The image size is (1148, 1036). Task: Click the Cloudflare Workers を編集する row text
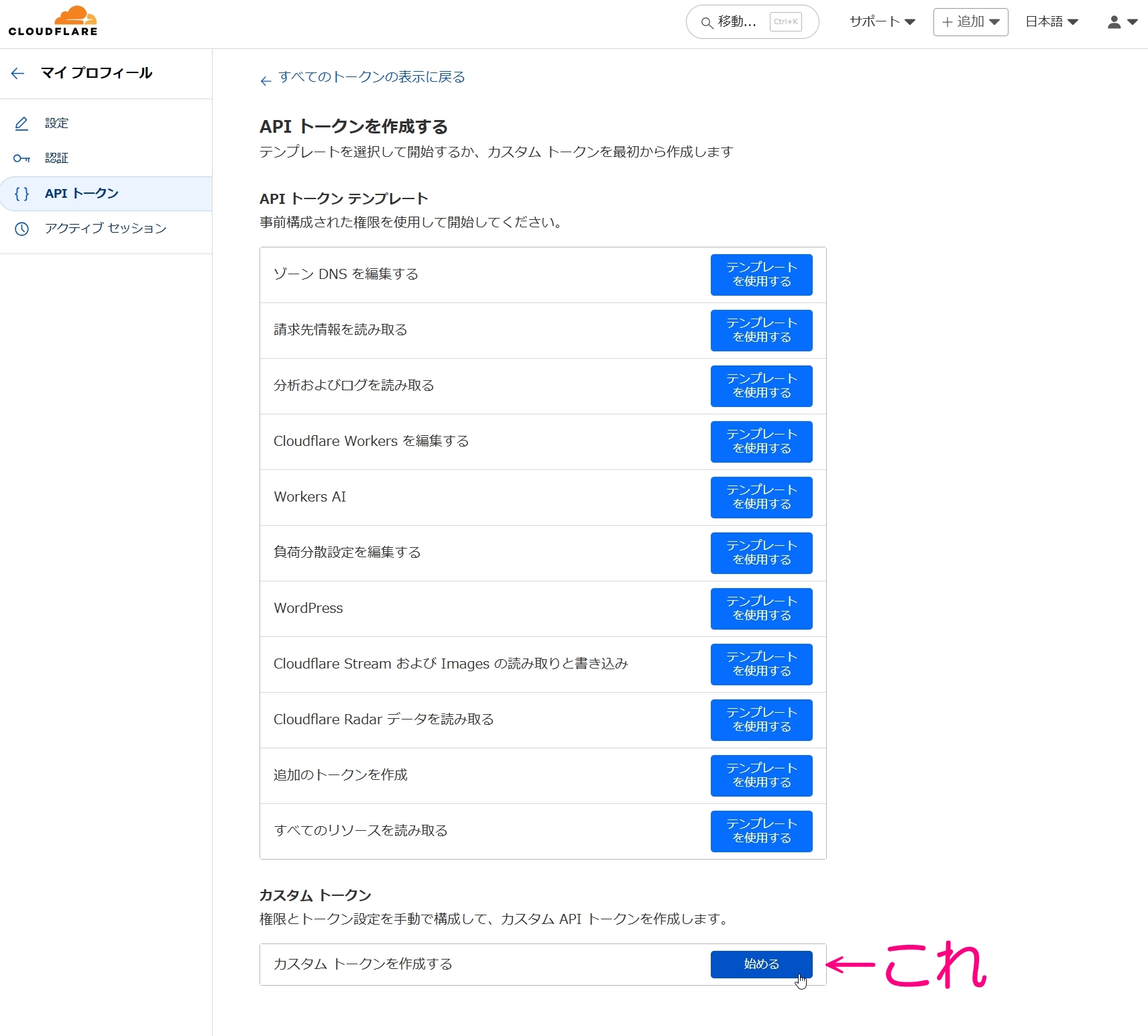coord(371,441)
